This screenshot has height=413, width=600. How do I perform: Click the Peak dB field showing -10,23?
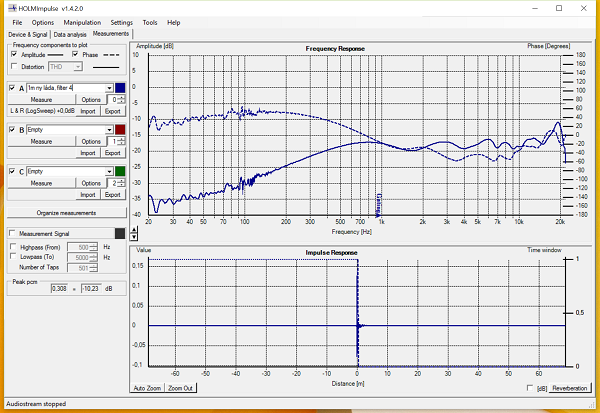click(x=91, y=289)
